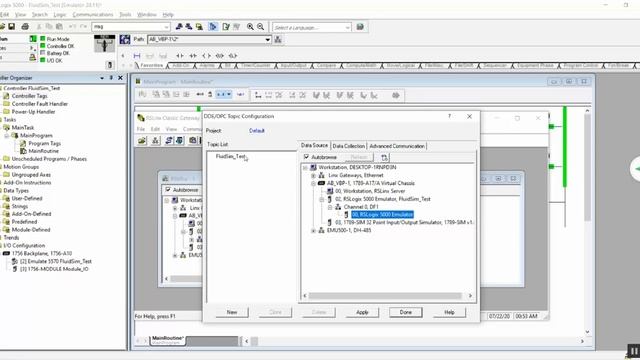Click the rightmost icon in ladder editor toolbar
The height and width of the screenshot is (360, 640).
396,95
